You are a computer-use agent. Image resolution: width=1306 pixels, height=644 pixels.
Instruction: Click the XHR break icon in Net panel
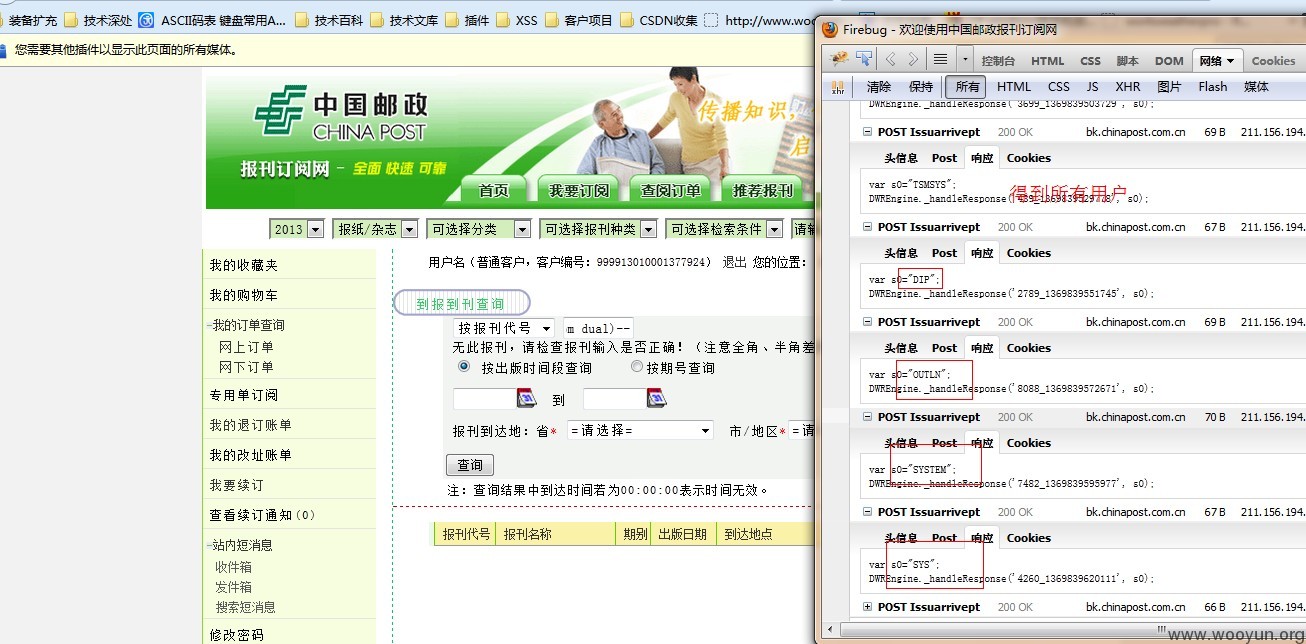click(838, 87)
